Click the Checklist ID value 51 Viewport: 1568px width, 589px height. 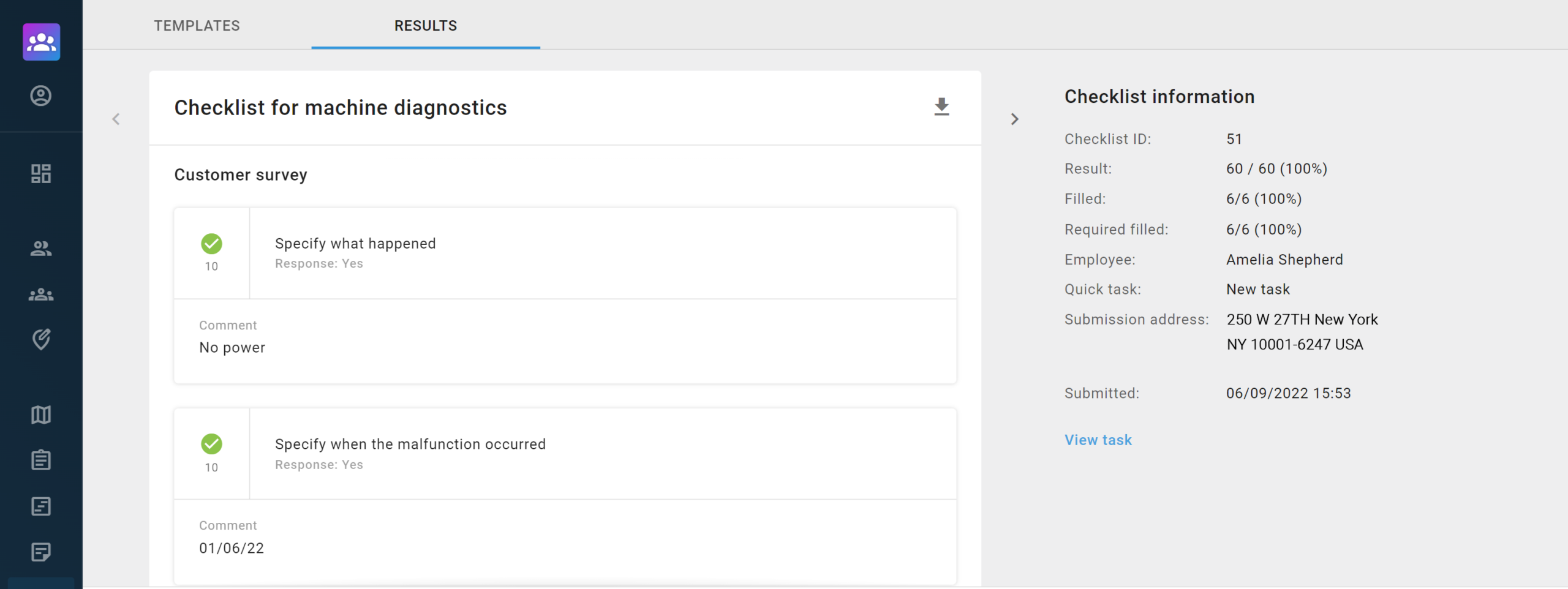coord(1234,139)
